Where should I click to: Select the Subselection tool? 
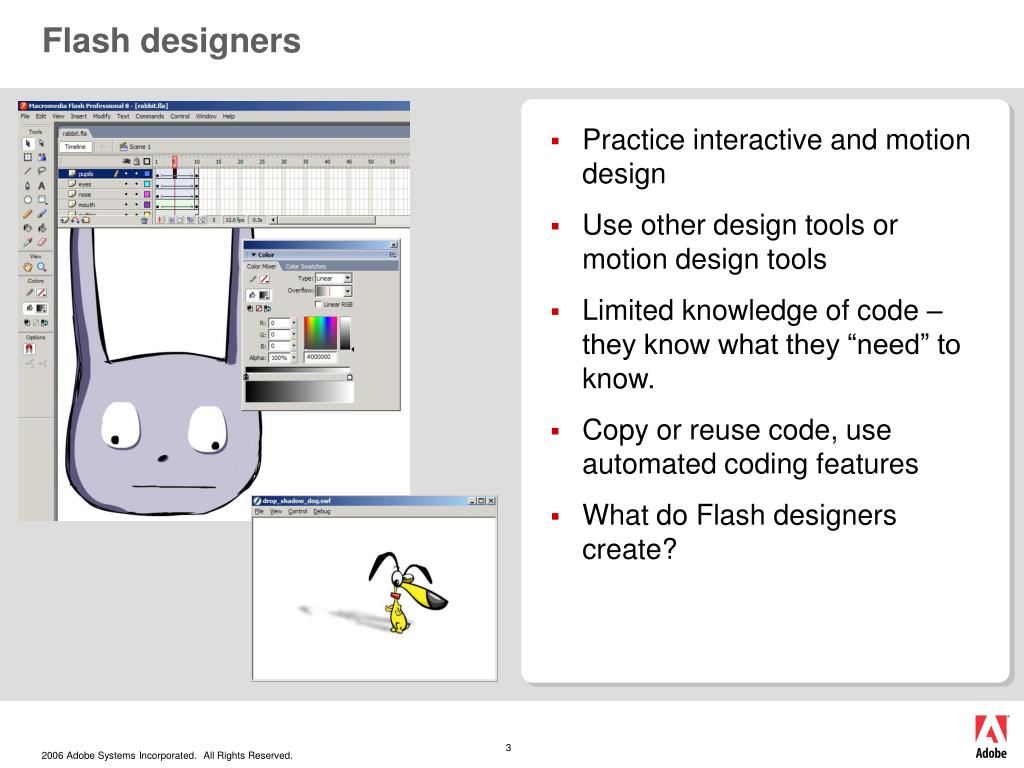click(41, 143)
